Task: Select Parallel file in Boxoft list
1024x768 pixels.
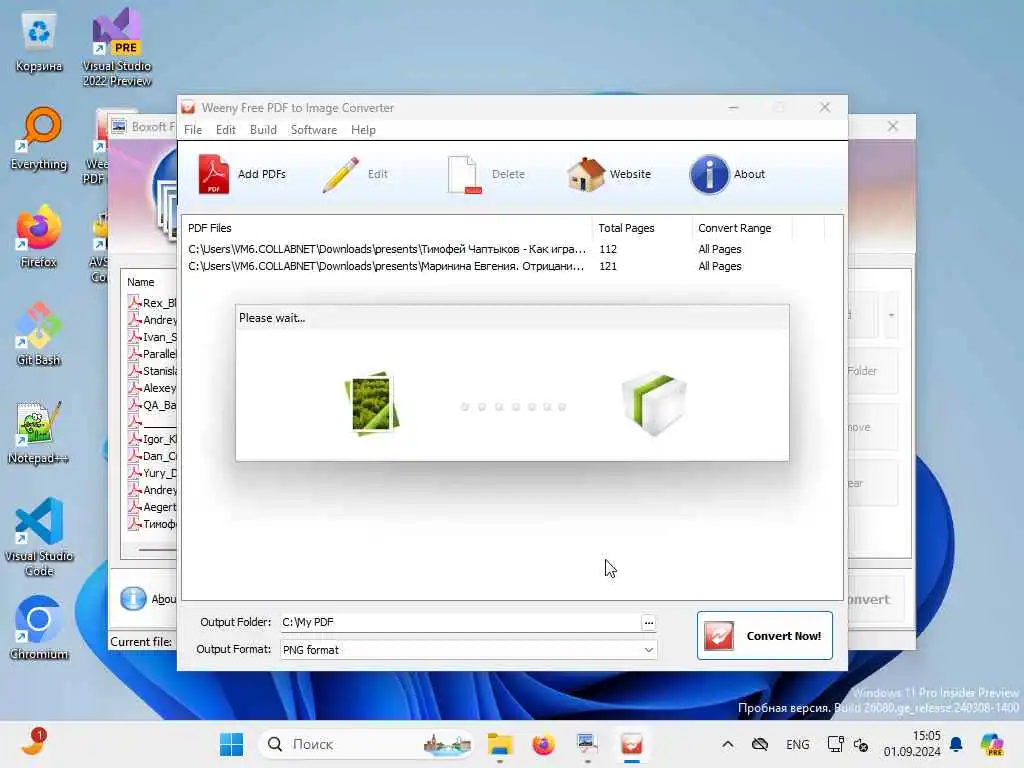Action: click(x=152, y=354)
